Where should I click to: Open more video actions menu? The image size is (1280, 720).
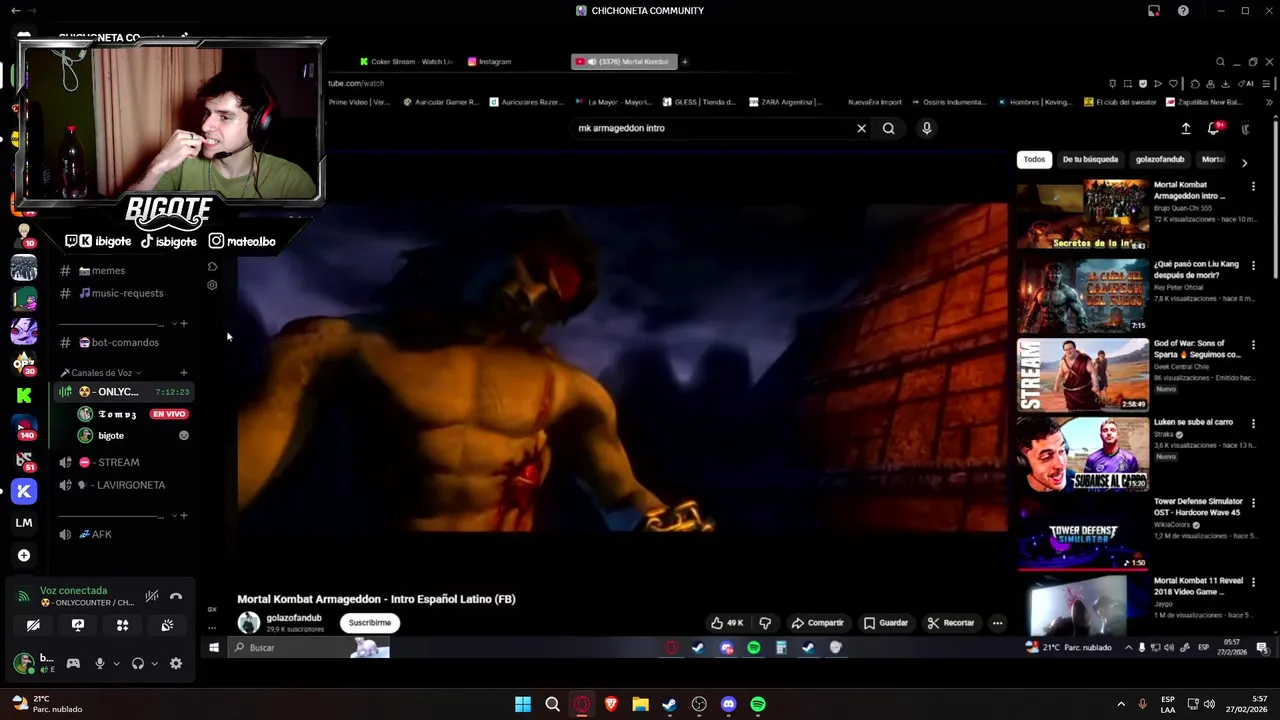coord(997,623)
